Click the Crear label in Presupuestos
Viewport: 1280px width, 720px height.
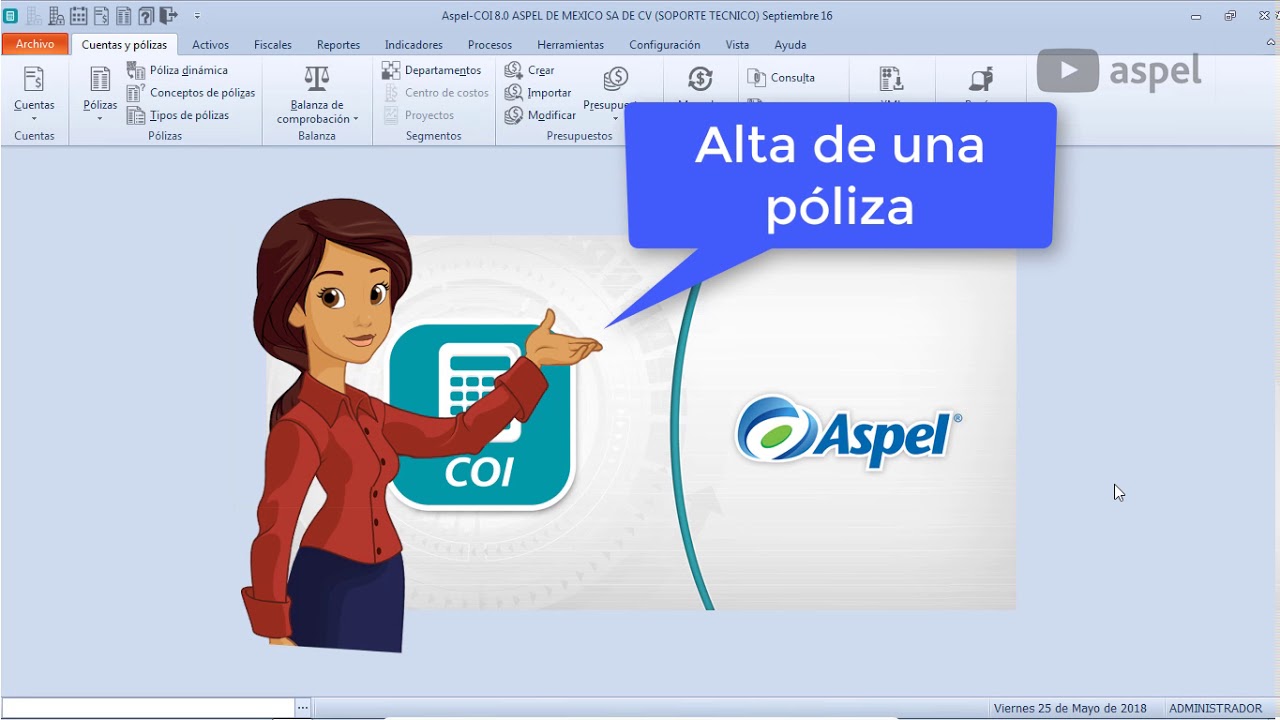pos(541,71)
